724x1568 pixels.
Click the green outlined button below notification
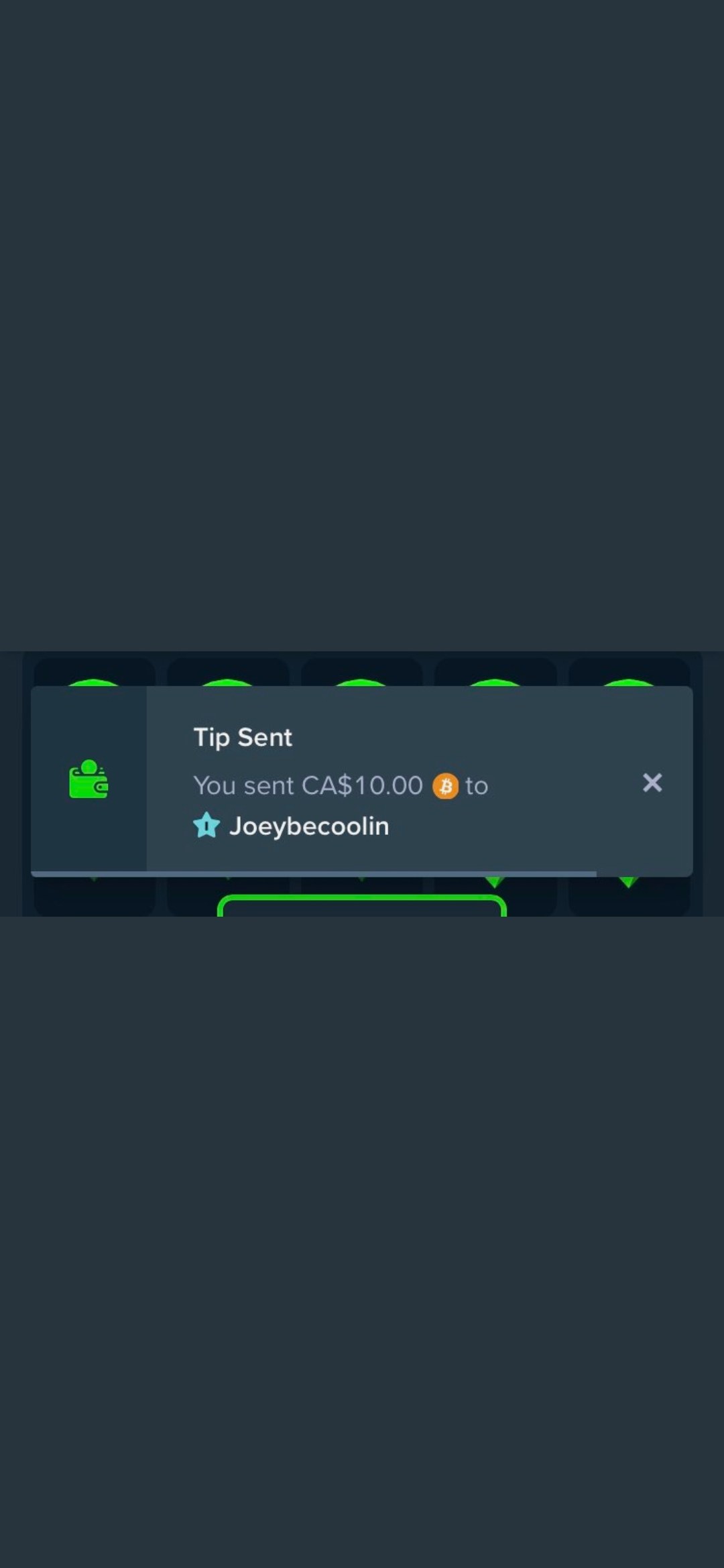click(362, 905)
